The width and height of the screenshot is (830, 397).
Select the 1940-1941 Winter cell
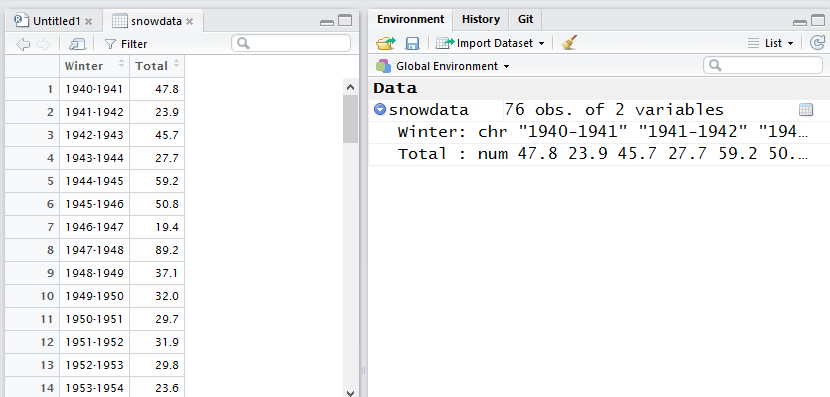pos(94,89)
